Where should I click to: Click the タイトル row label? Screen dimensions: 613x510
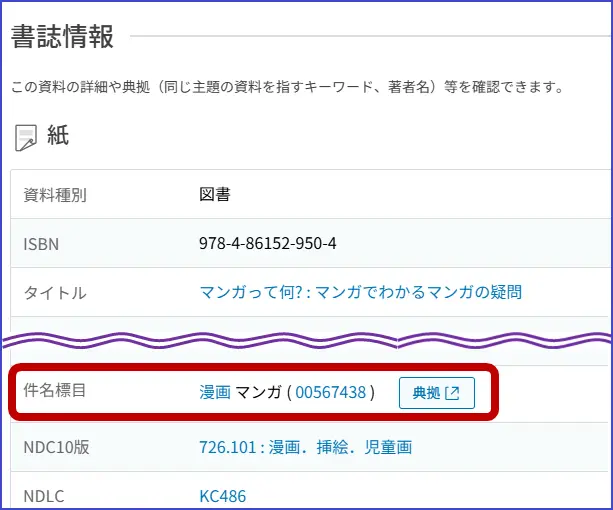coord(55,292)
